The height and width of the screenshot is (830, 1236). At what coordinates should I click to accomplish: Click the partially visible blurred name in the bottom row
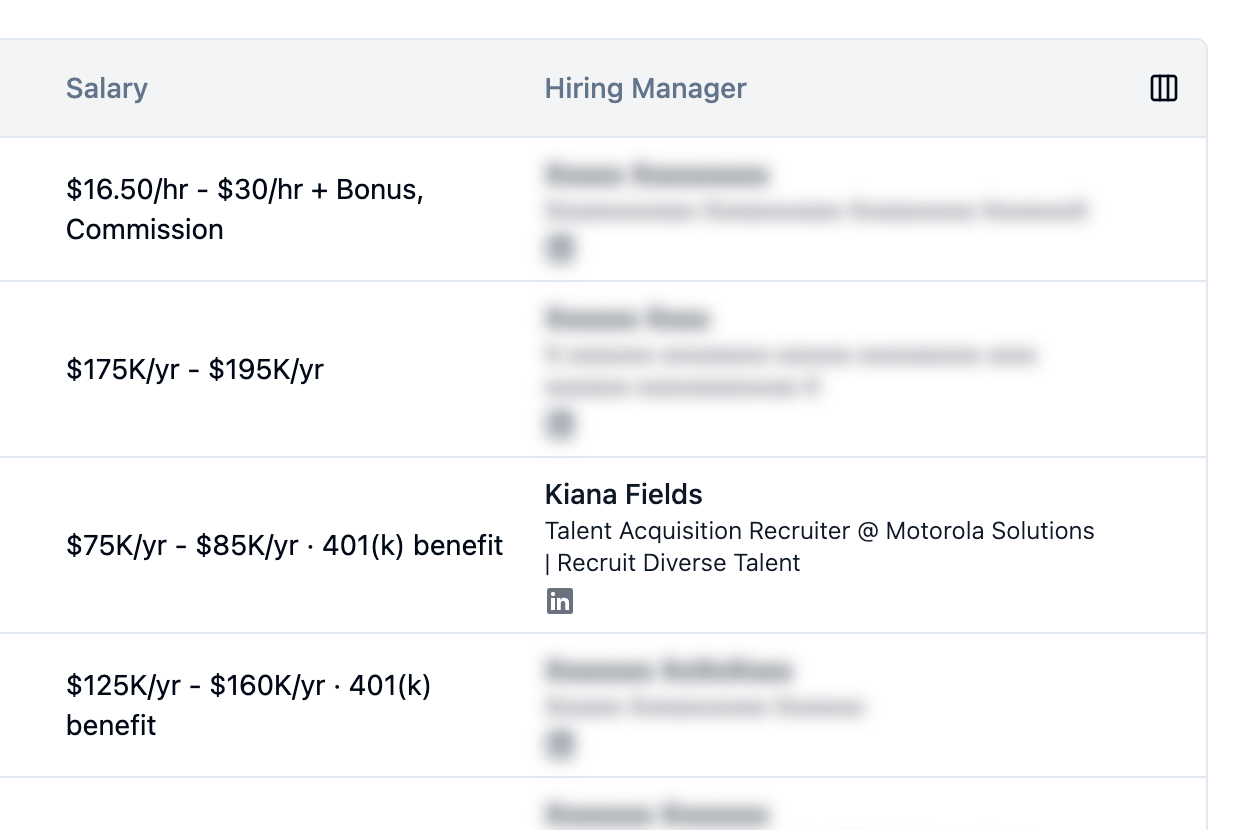656,813
